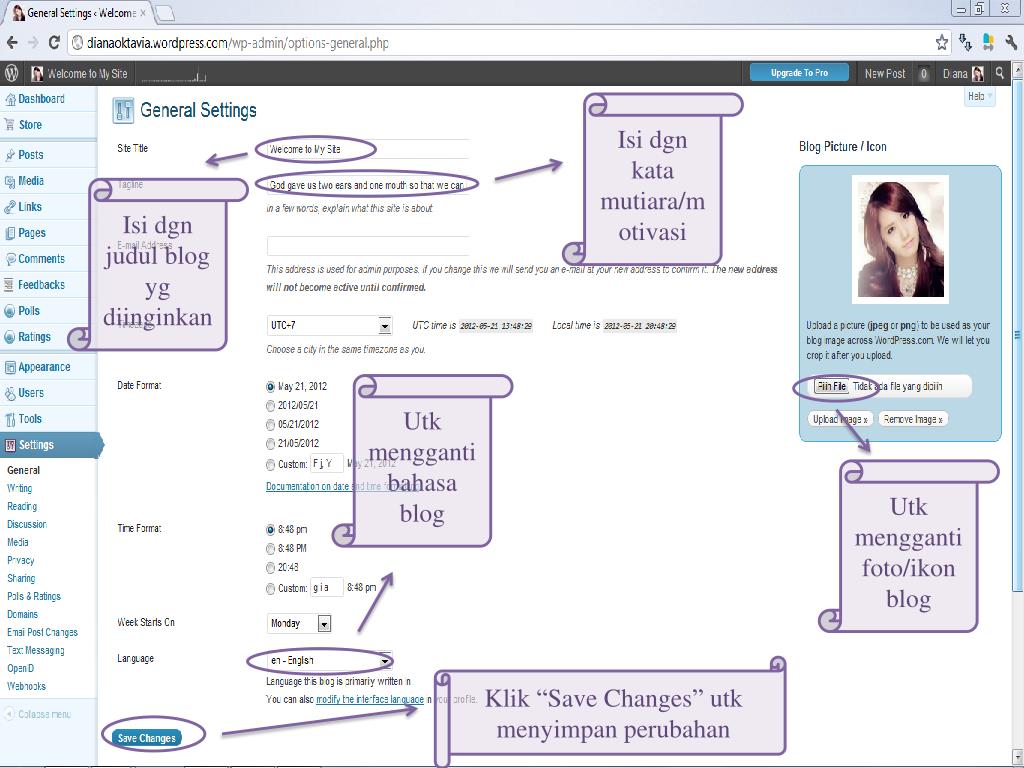Click the browser back arrow
Viewport: 1024px width, 768px height.
tap(12, 43)
